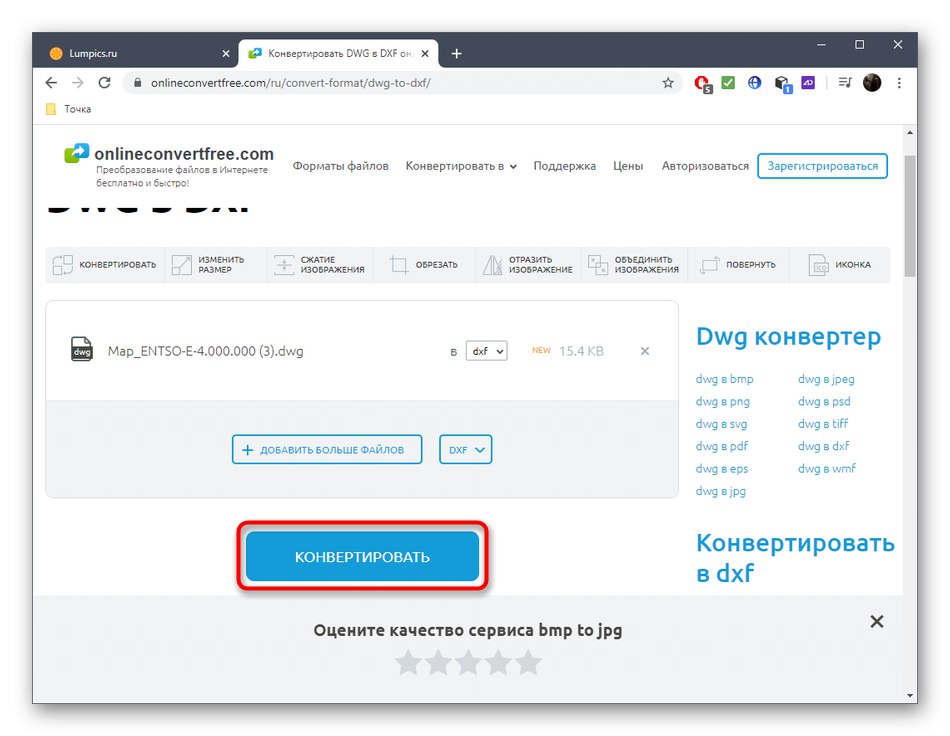Open the purple extension icon
Screen dimensions: 950x736
[x=808, y=82]
